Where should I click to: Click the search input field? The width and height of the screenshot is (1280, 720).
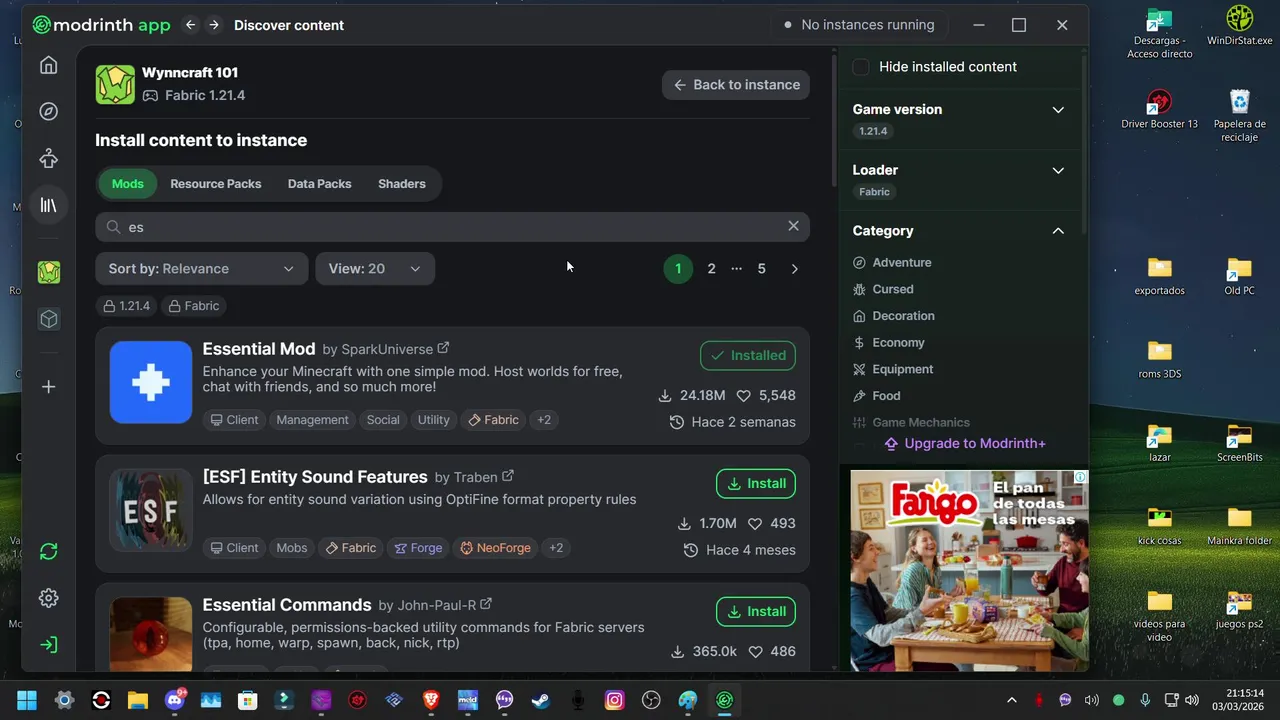pos(452,227)
